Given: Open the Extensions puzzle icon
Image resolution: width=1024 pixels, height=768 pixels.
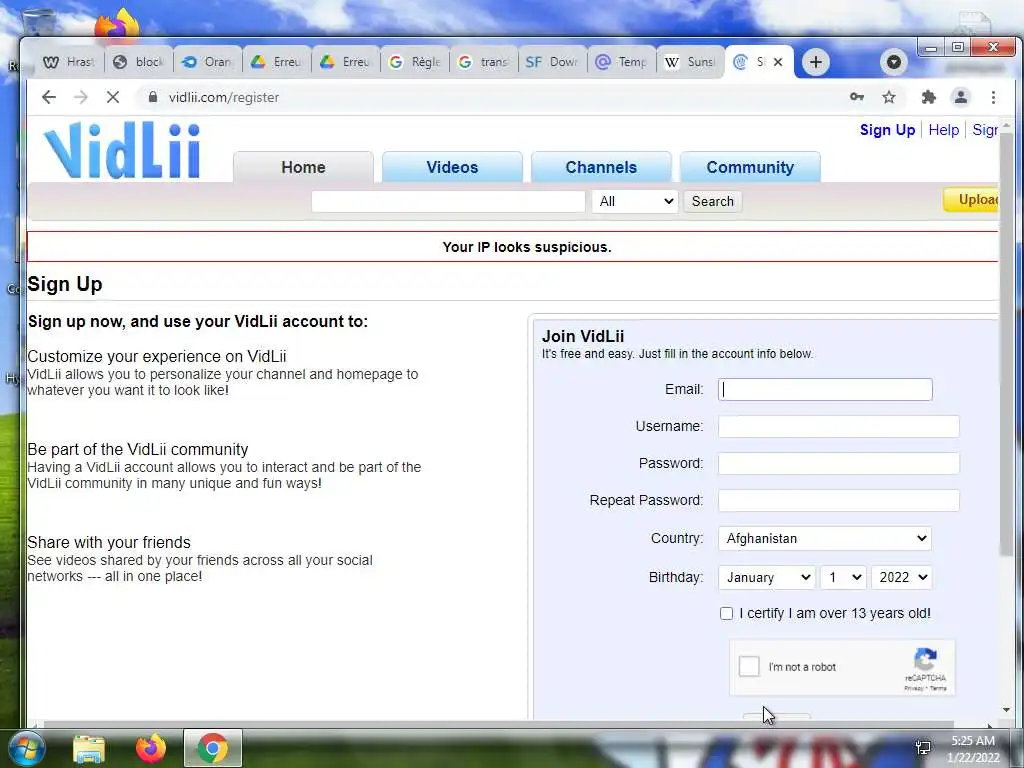Looking at the screenshot, I should point(928,97).
